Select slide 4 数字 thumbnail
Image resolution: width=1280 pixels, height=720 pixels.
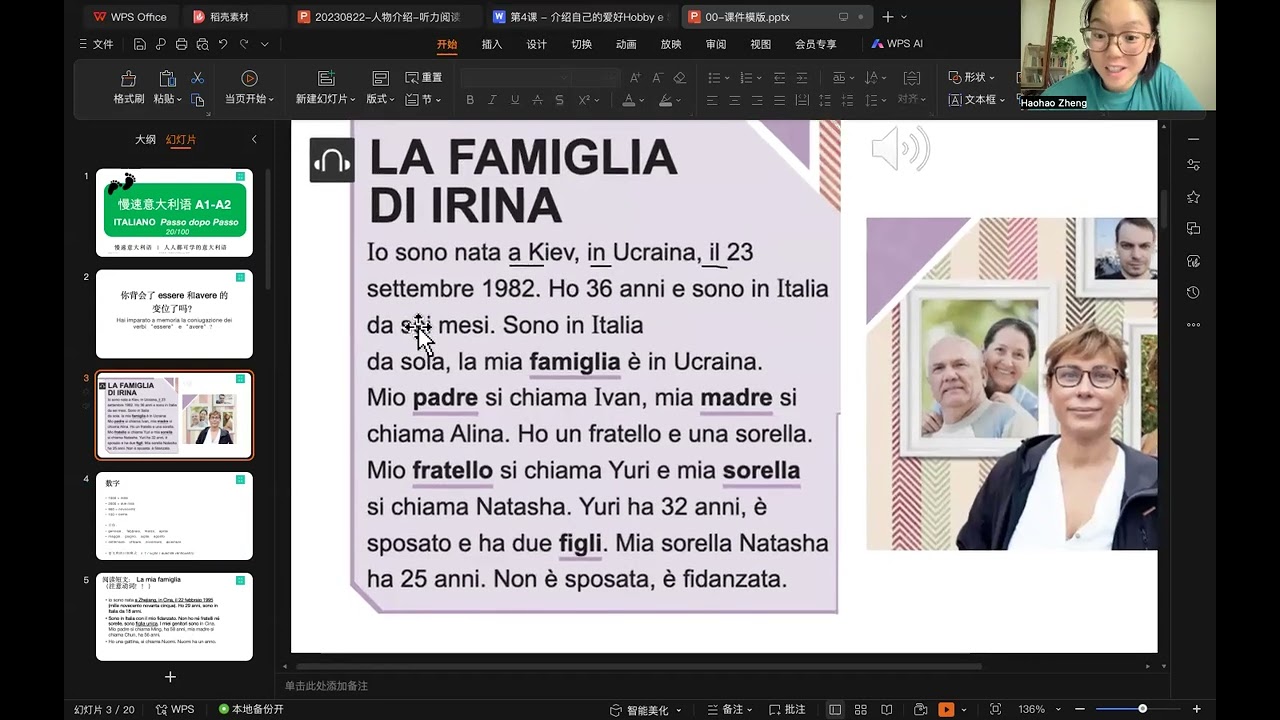[174, 516]
